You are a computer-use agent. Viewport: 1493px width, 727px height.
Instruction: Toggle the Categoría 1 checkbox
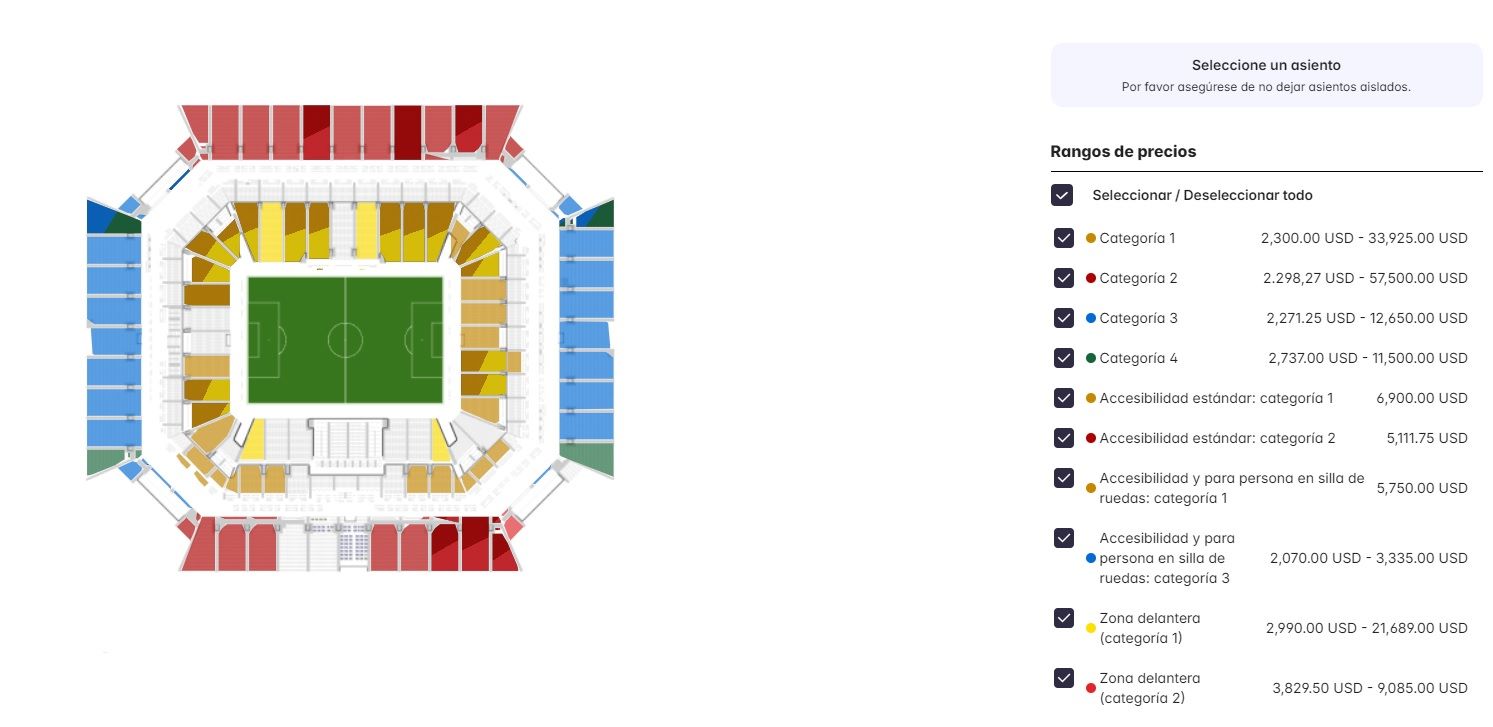(x=1064, y=238)
